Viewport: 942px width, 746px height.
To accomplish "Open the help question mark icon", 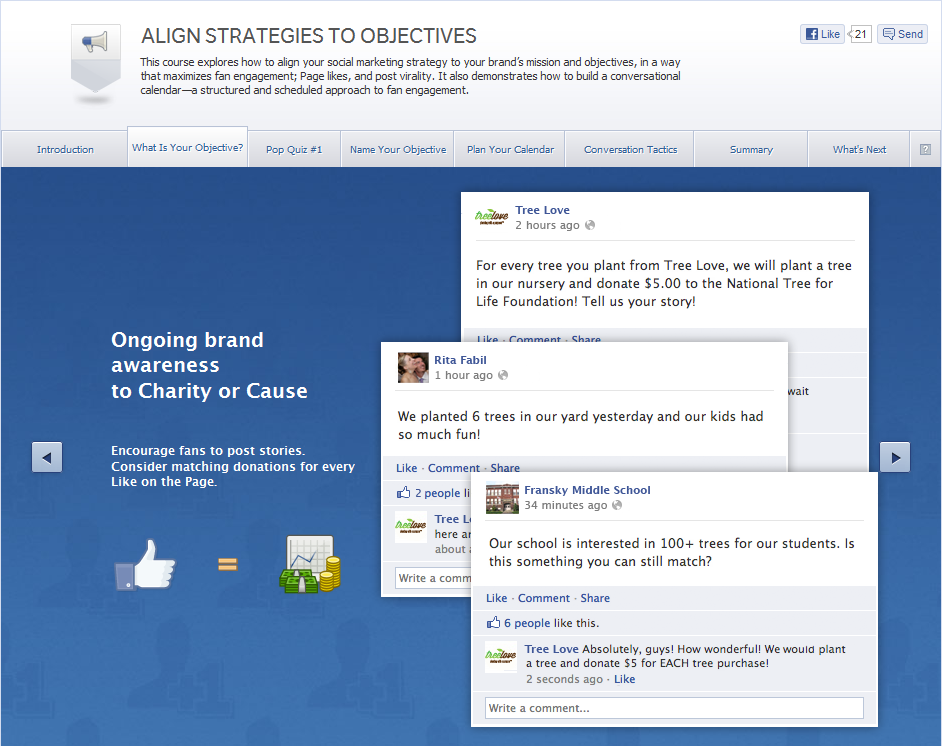I will tap(925, 150).
